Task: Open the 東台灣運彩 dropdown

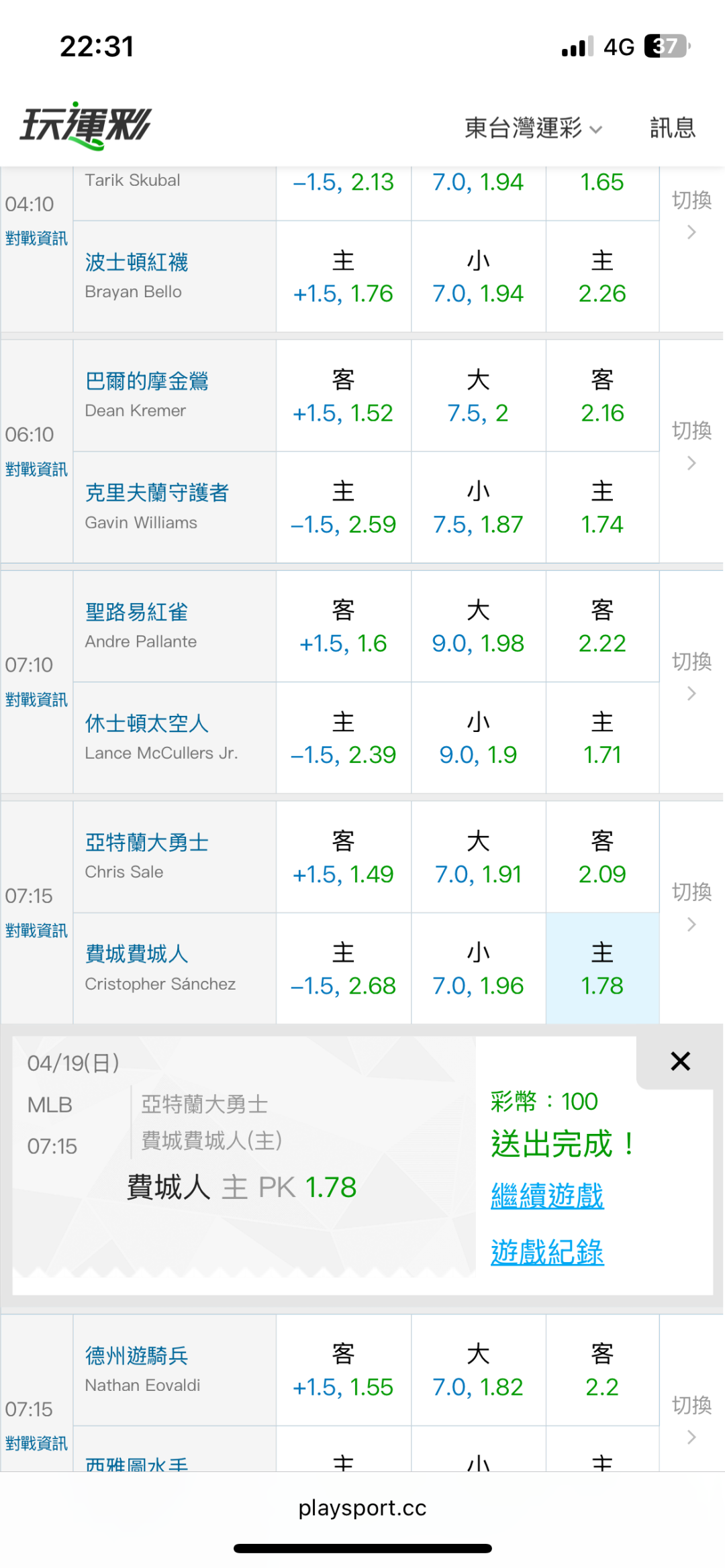Action: [x=533, y=127]
